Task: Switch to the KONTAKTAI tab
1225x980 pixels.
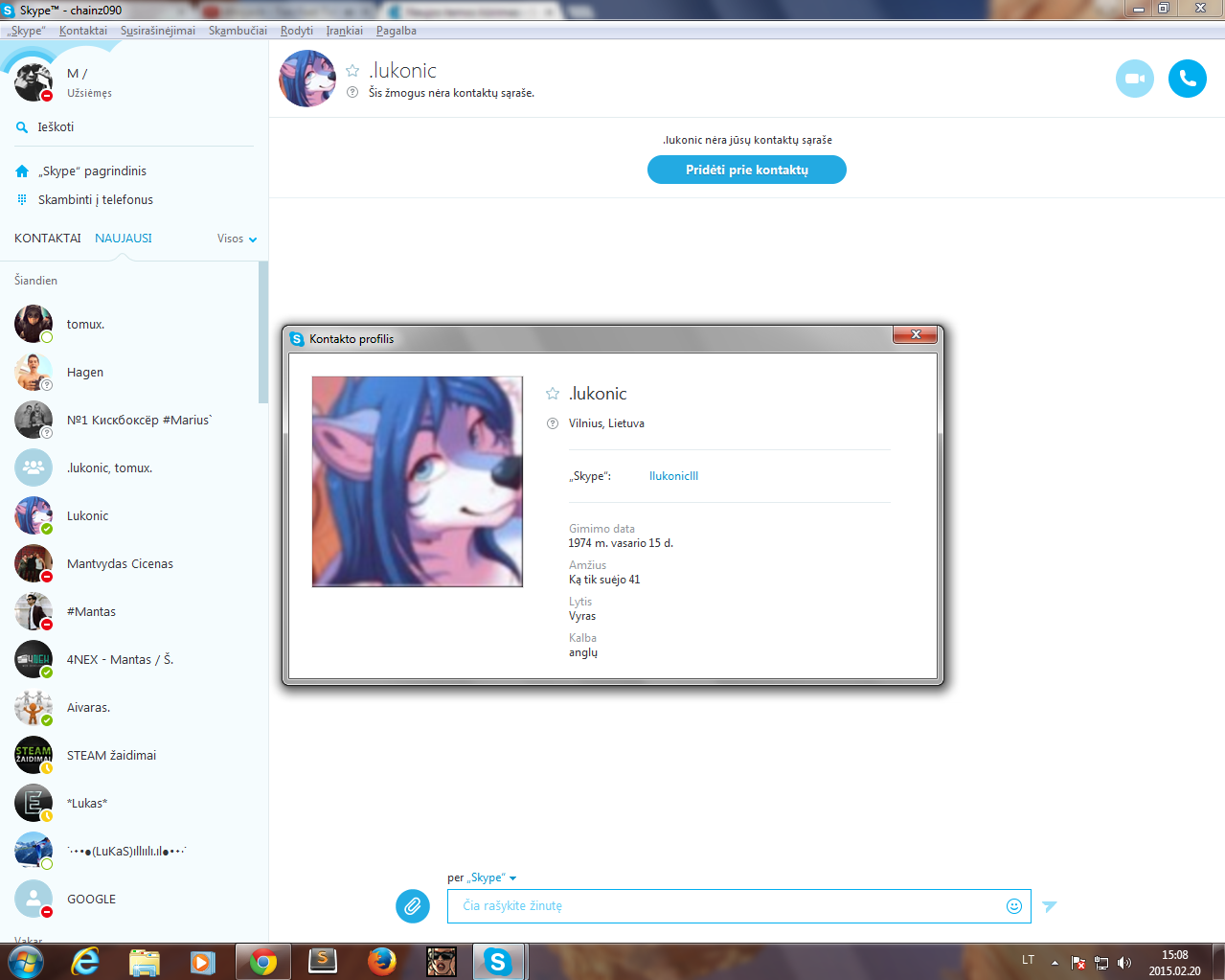Action: [x=48, y=239]
